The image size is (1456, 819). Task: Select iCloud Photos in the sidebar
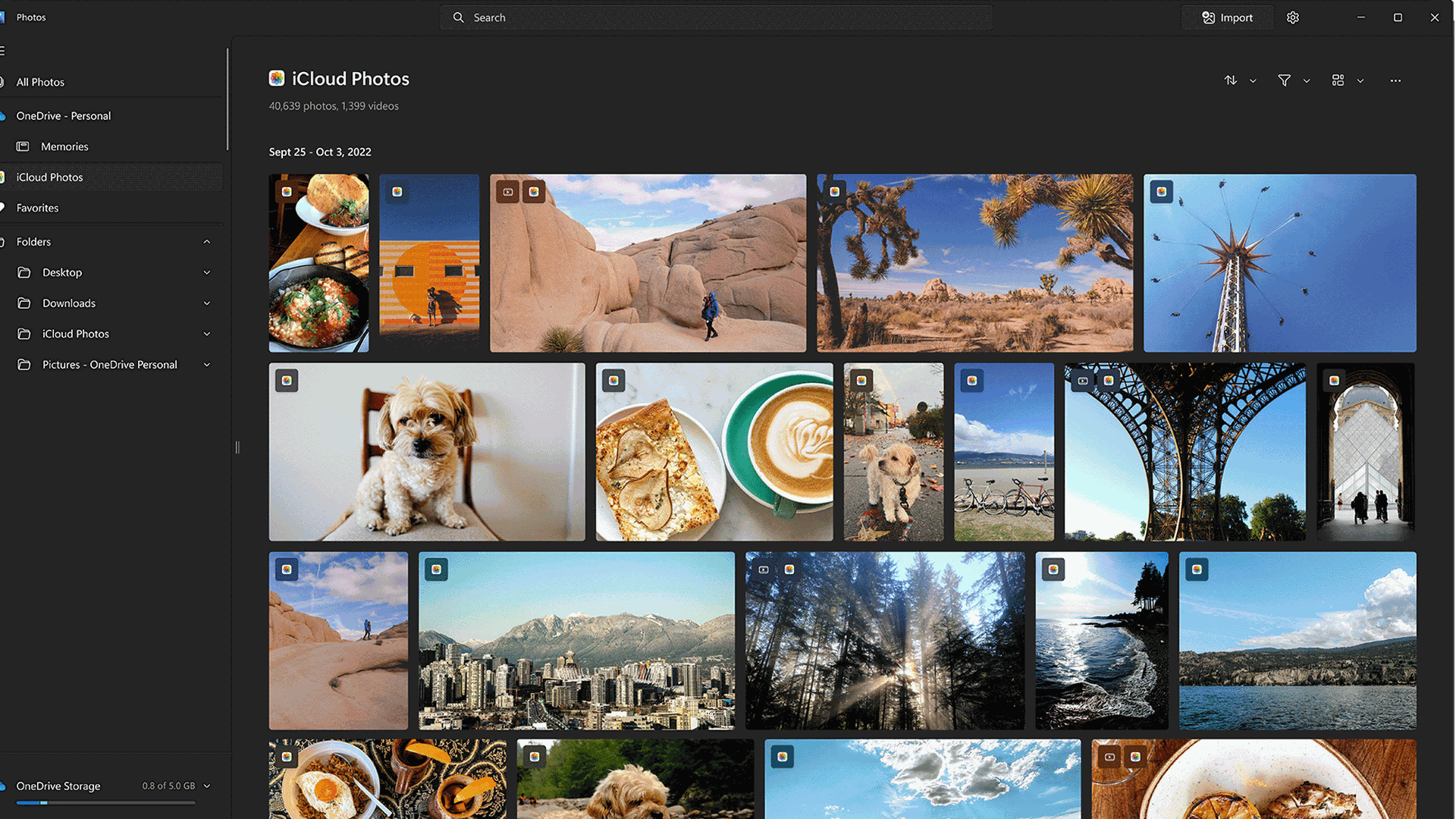point(49,177)
